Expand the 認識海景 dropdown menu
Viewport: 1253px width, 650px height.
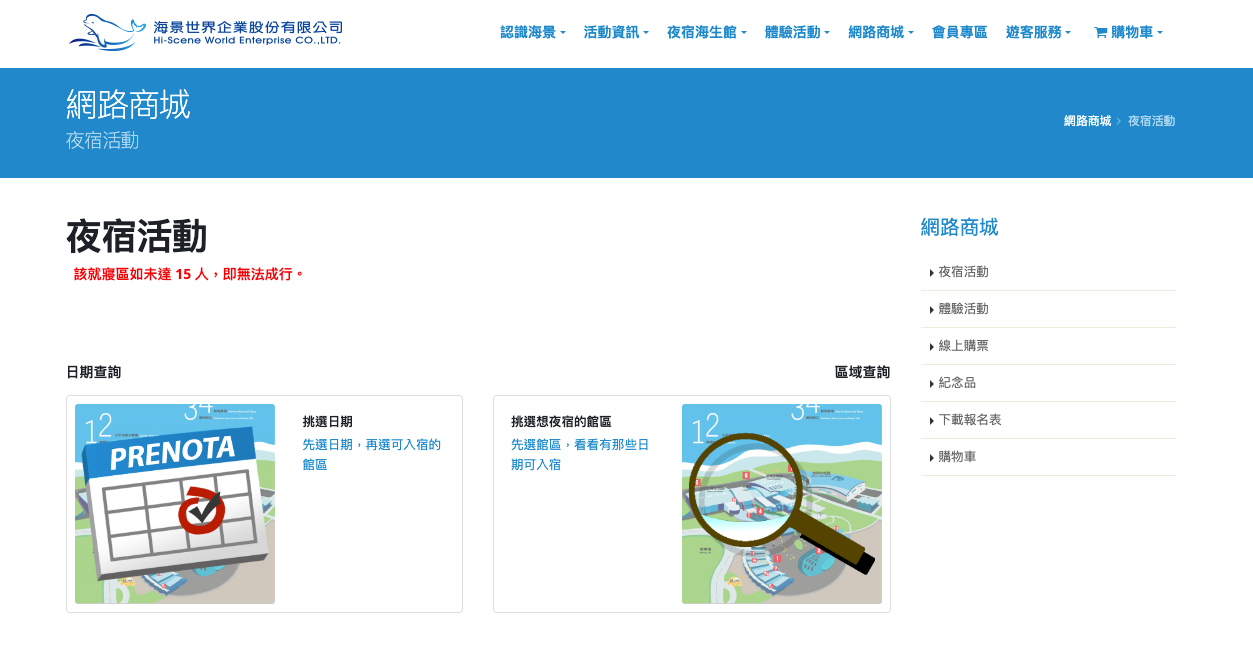pos(532,33)
